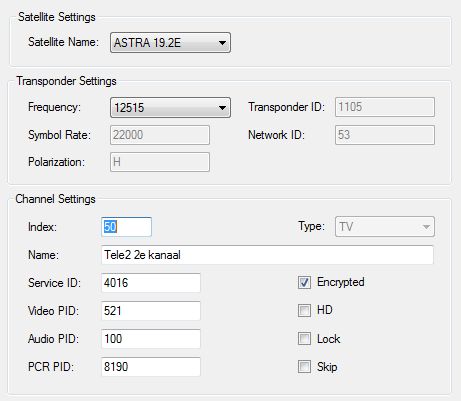
Task: Click the Network ID field
Action: coord(385,135)
